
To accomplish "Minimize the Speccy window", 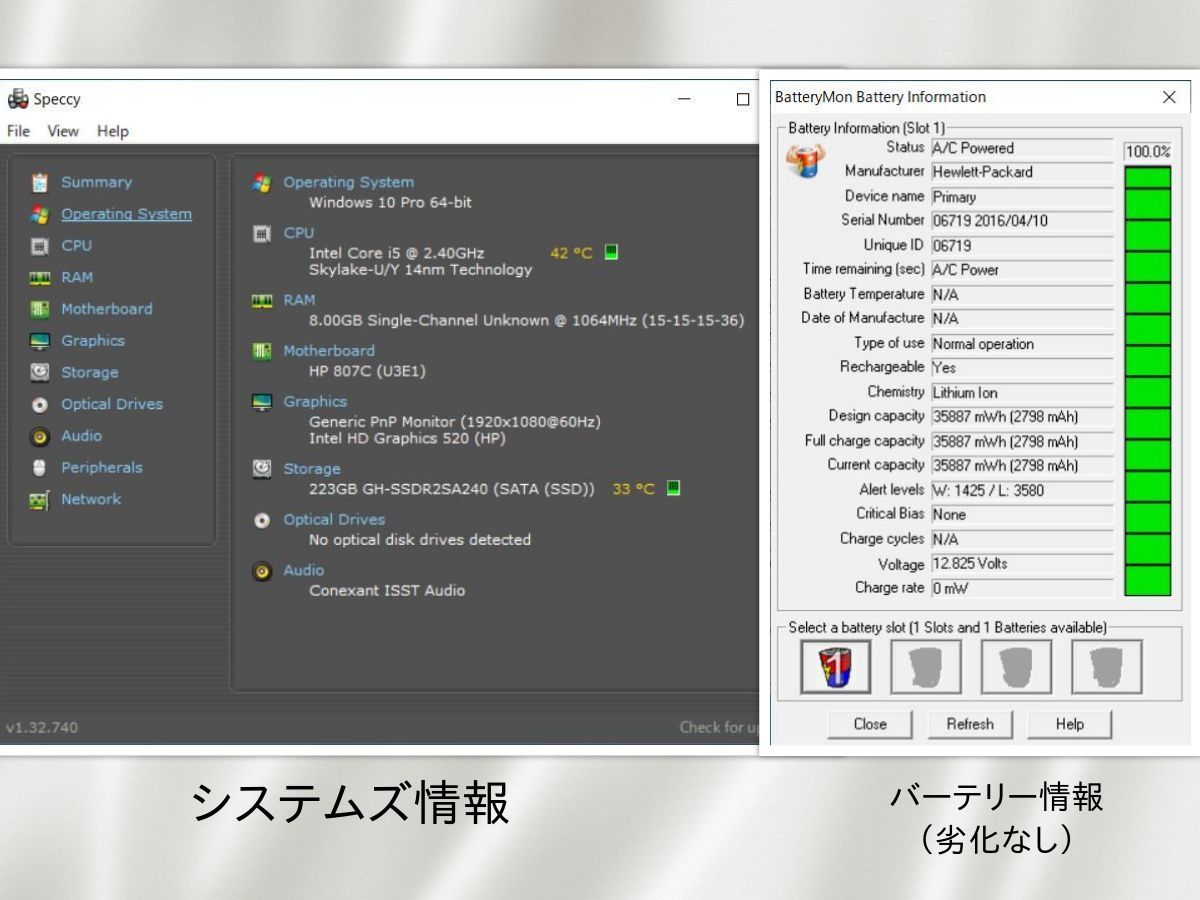I will (684, 99).
